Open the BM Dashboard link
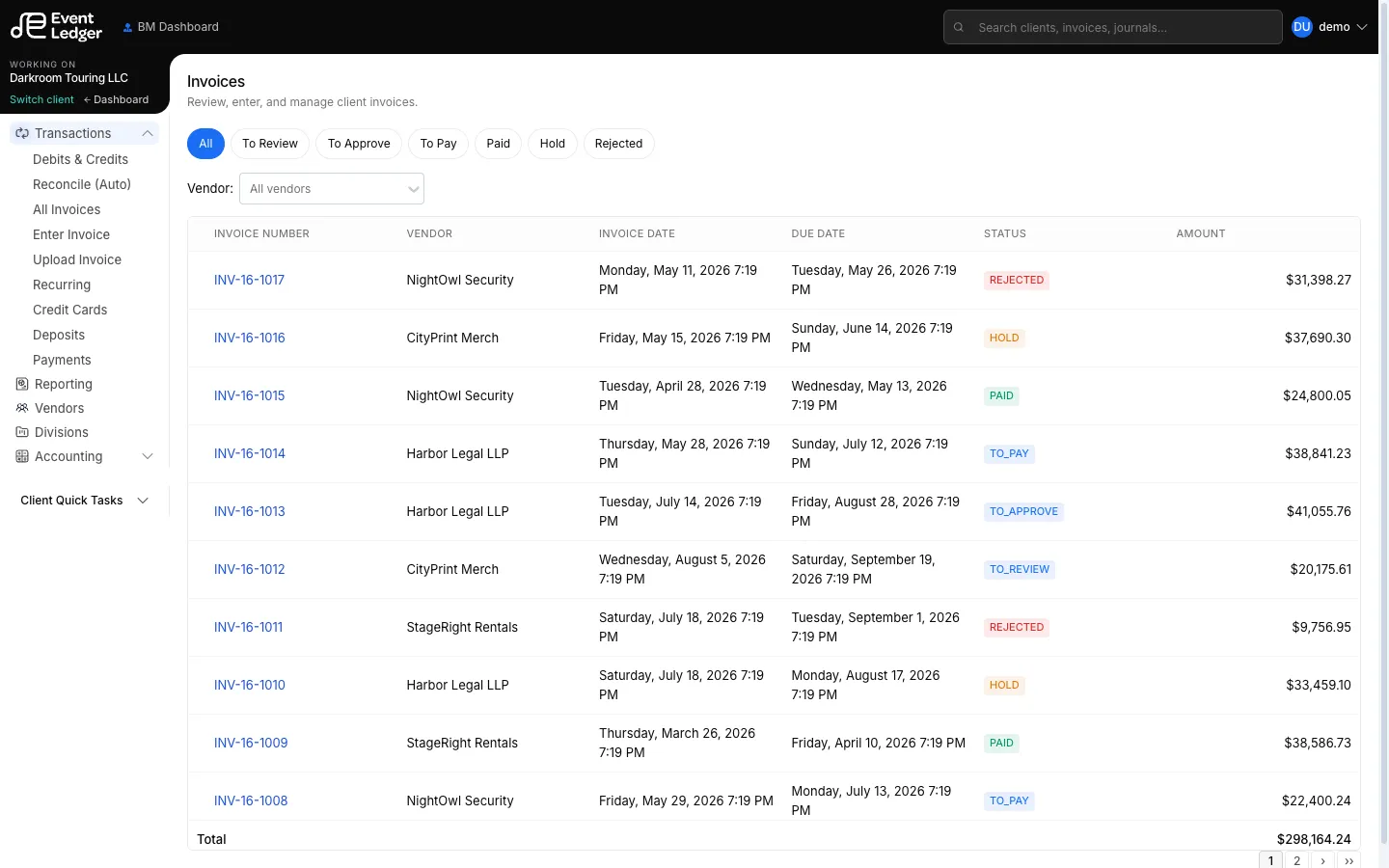 point(171,27)
